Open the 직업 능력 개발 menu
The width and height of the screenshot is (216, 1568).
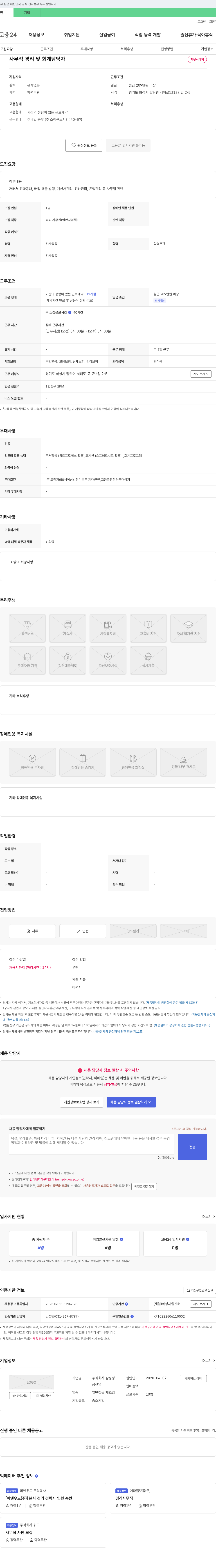coord(147,35)
